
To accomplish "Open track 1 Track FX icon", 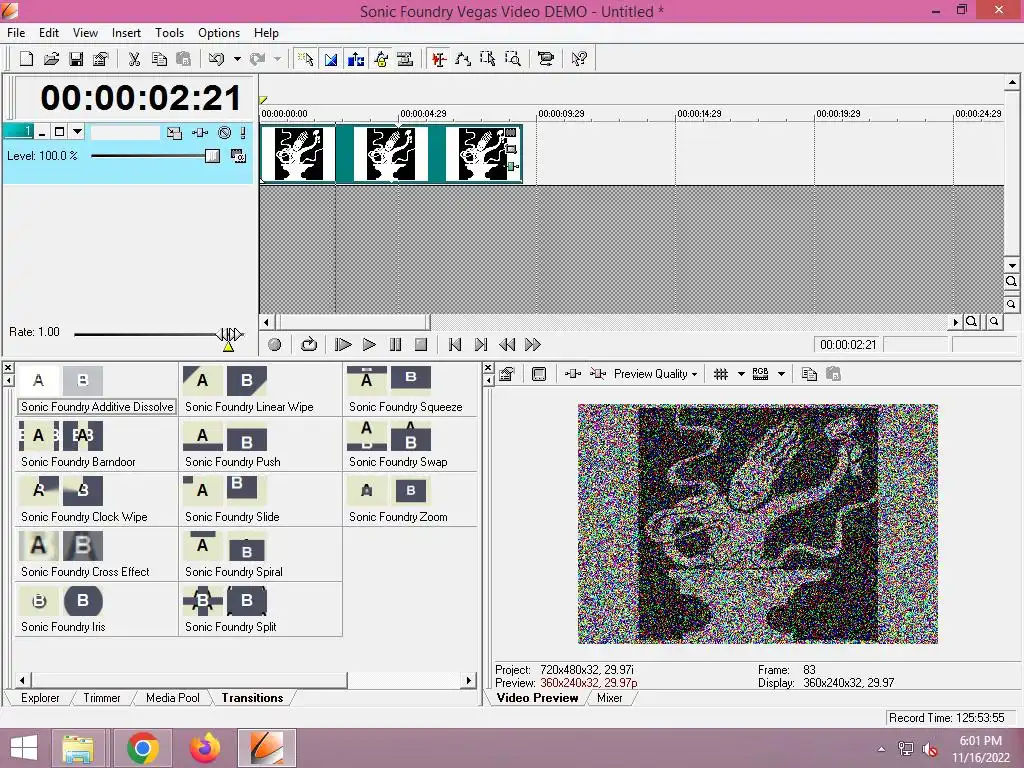I will coord(200,133).
